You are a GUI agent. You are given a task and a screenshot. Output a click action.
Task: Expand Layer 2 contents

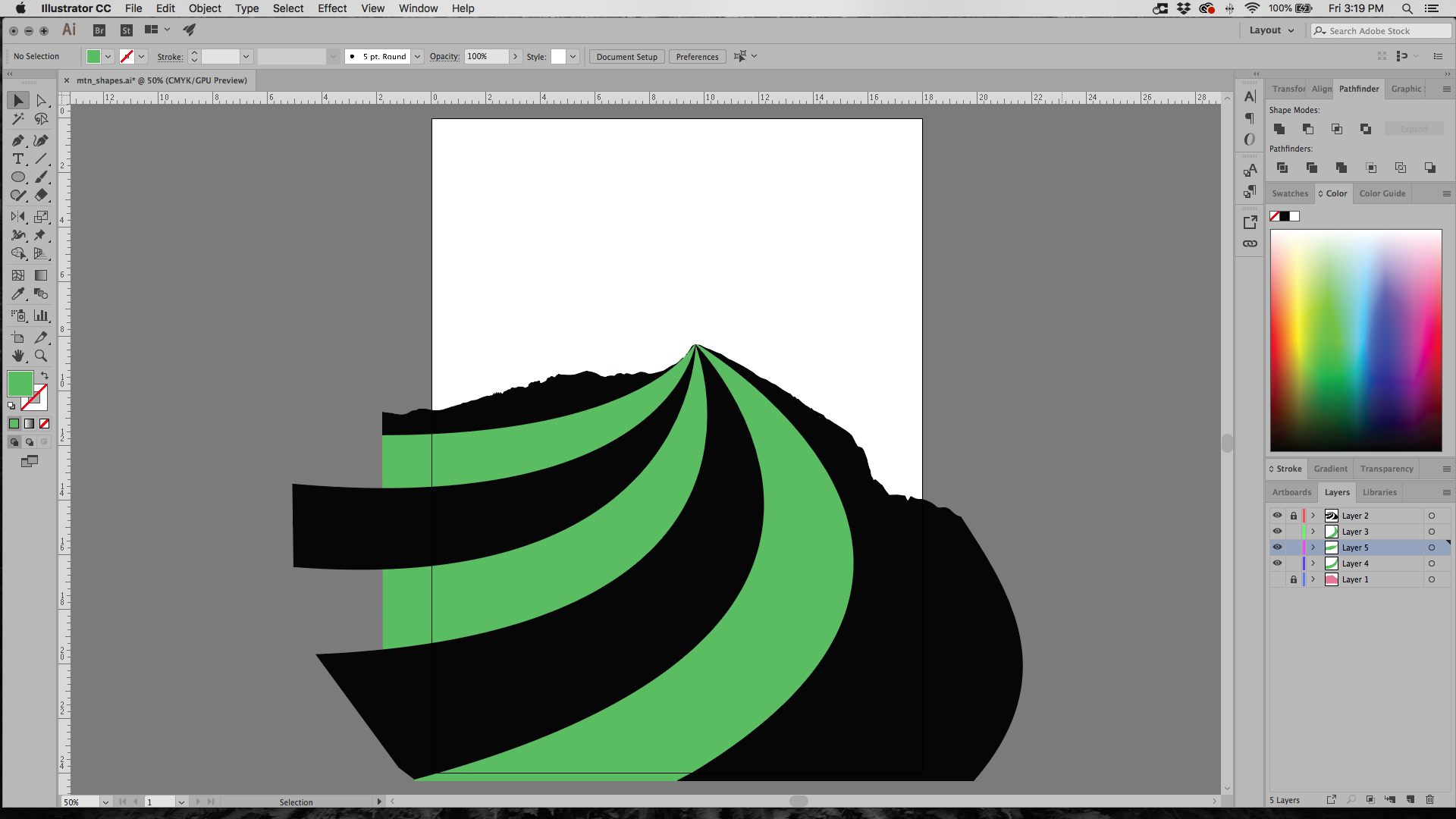1313,516
